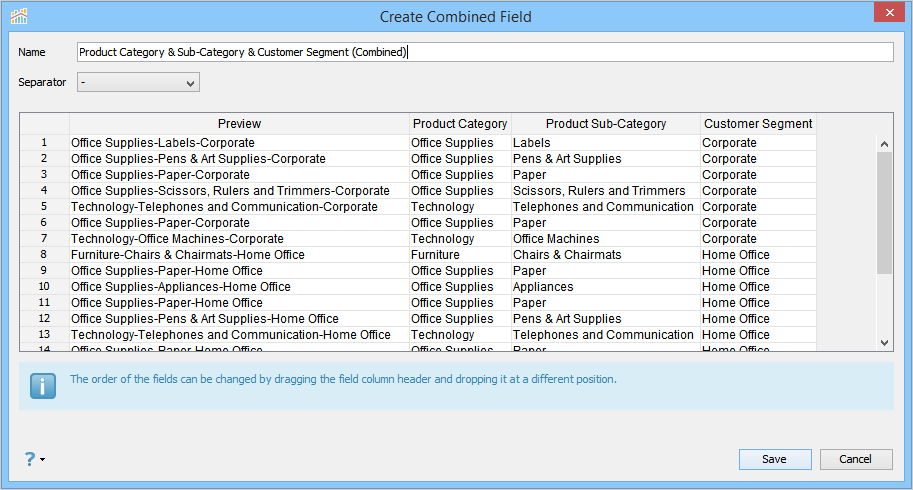The image size is (913, 490).
Task: Click the vertical scrollbar thumb
Action: (x=884, y=212)
